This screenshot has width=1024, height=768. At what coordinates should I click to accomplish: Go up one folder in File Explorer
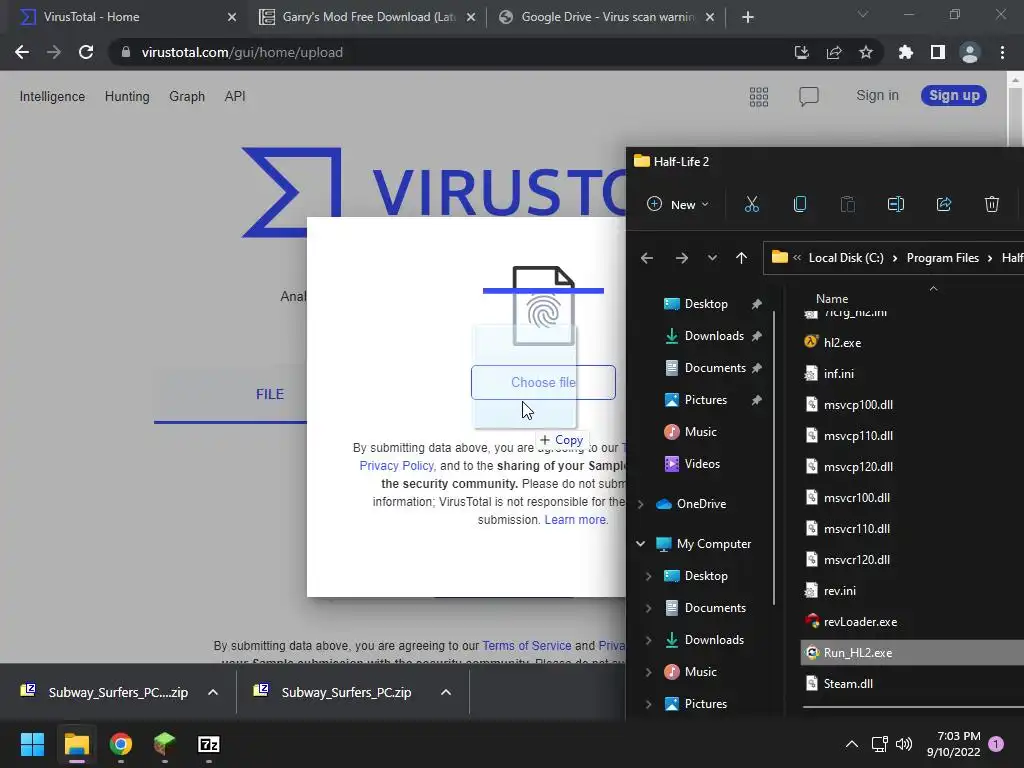click(x=741, y=258)
